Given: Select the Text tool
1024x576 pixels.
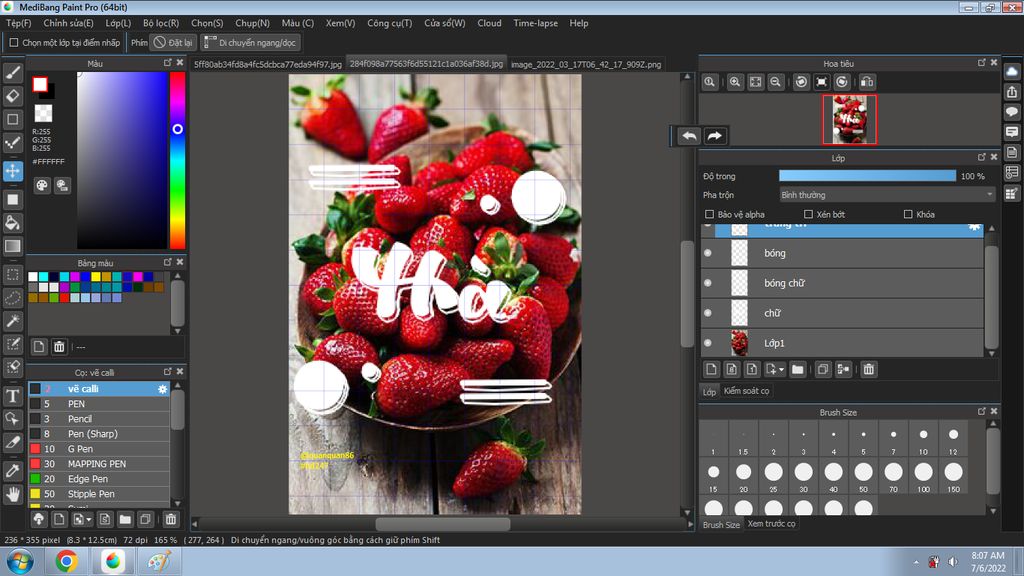Looking at the screenshot, I should [13, 396].
